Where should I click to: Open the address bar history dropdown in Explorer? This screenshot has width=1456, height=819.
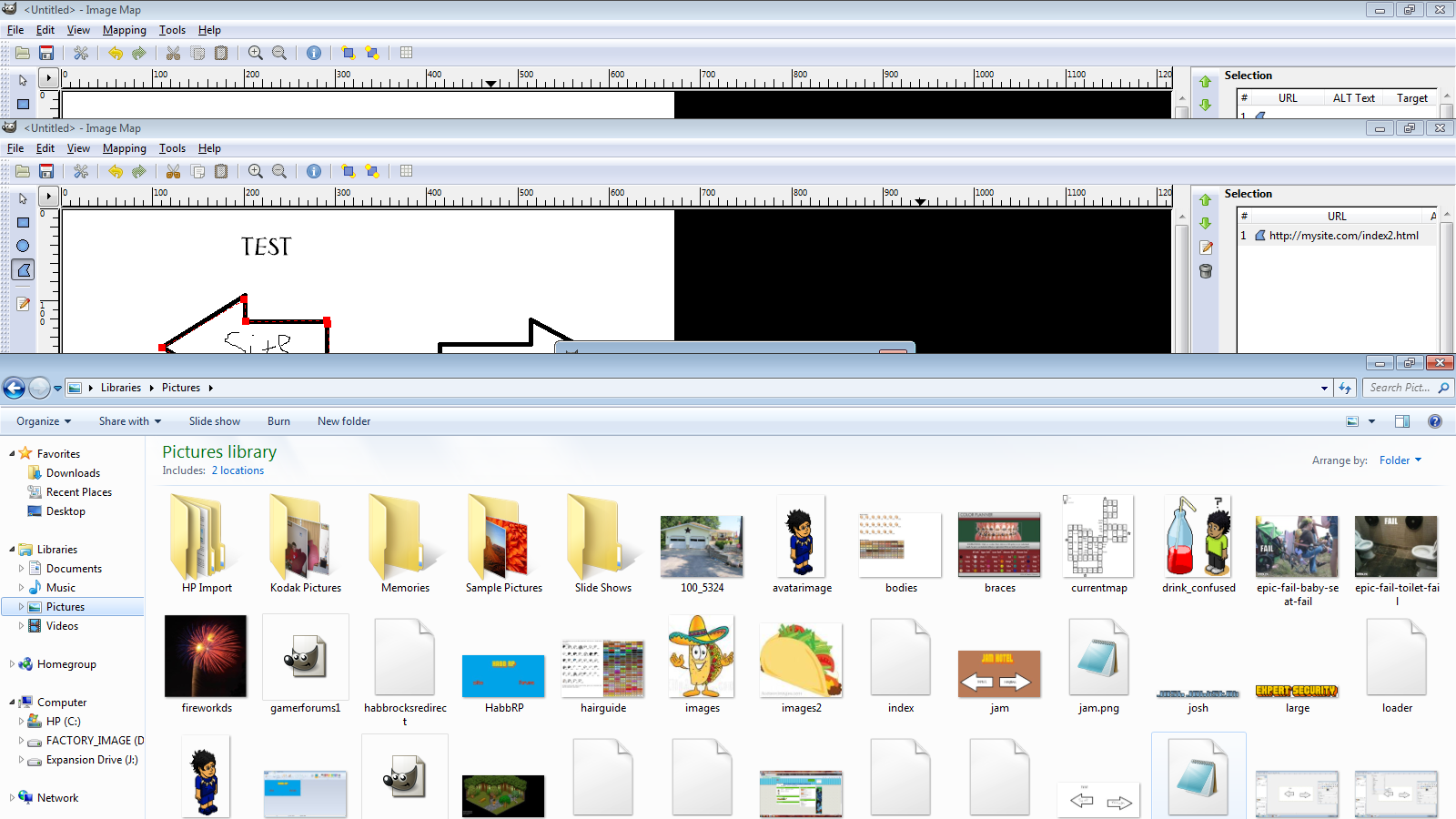point(1324,389)
